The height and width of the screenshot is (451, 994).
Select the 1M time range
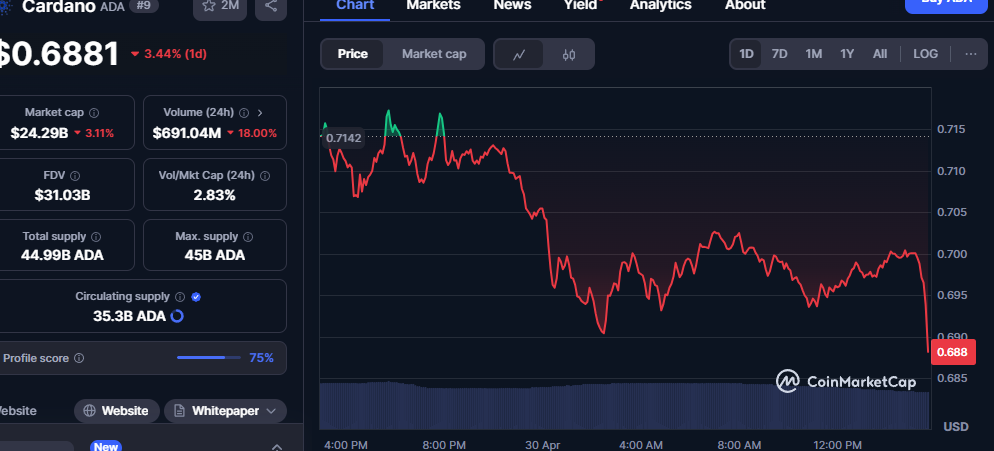(813, 54)
